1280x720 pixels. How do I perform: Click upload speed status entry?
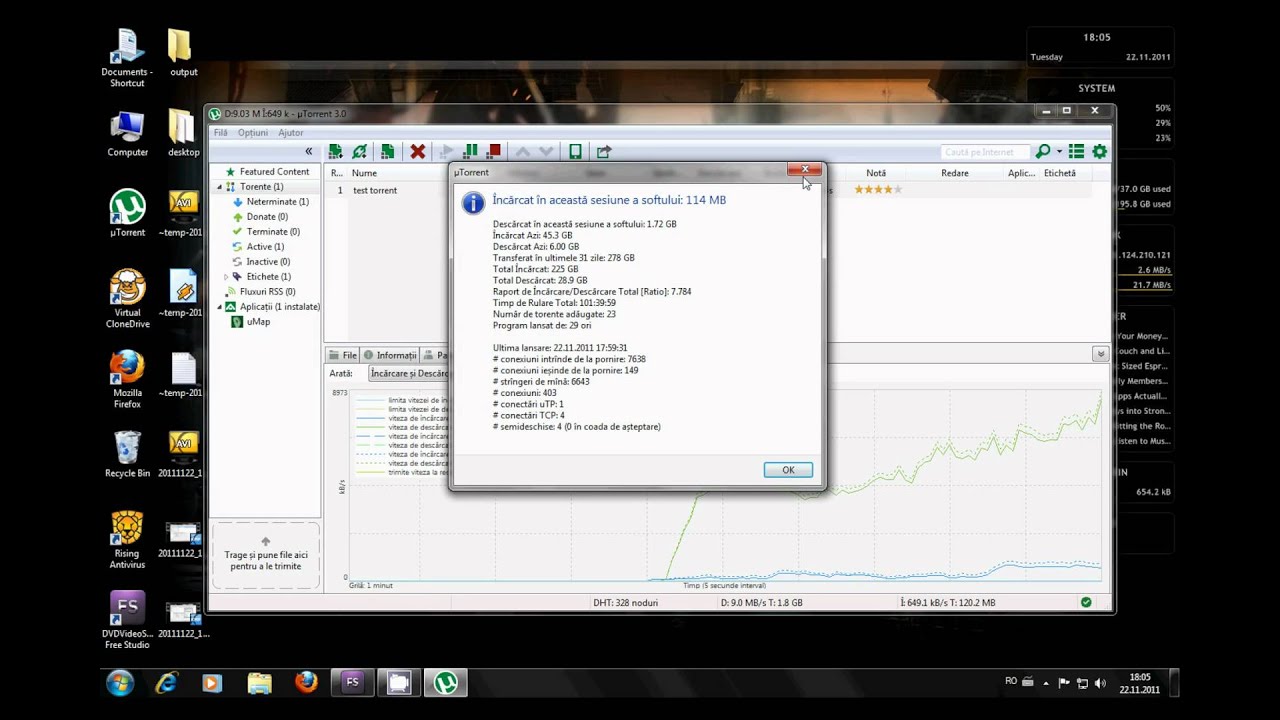click(x=947, y=603)
